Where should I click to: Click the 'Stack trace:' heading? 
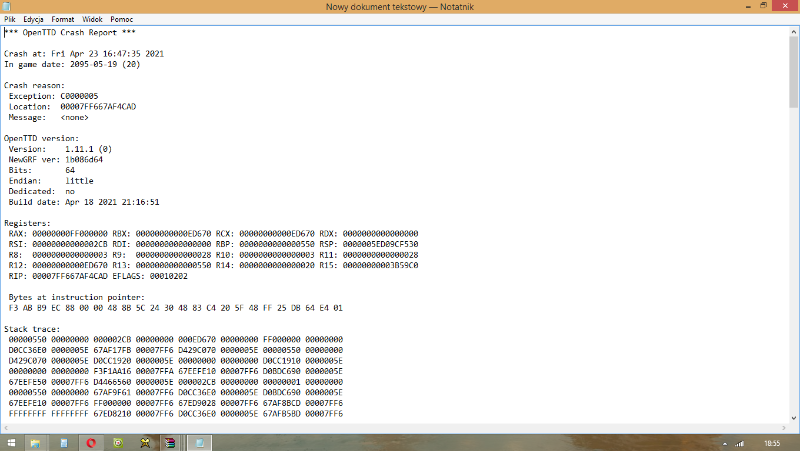pyautogui.click(x=32, y=329)
